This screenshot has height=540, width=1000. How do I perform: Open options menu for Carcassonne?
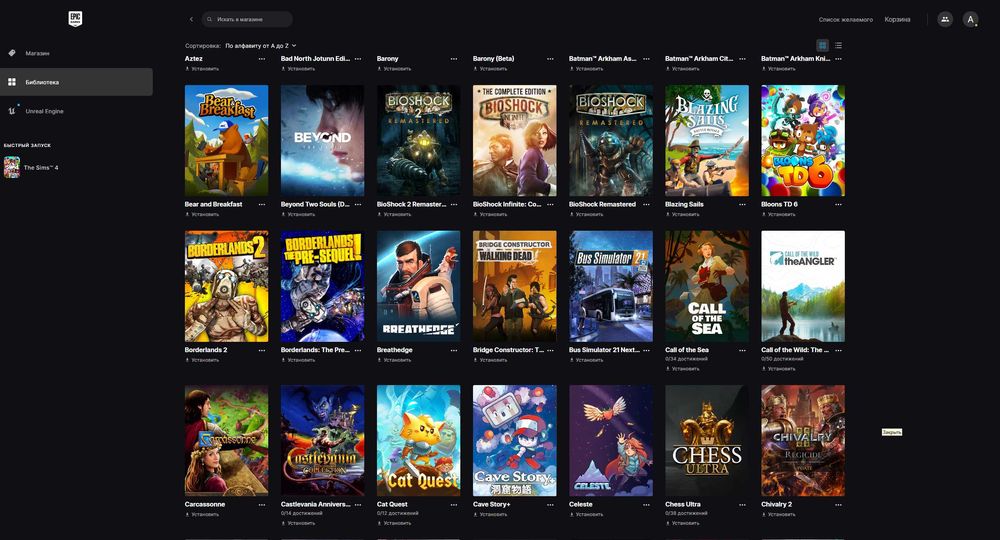262,504
